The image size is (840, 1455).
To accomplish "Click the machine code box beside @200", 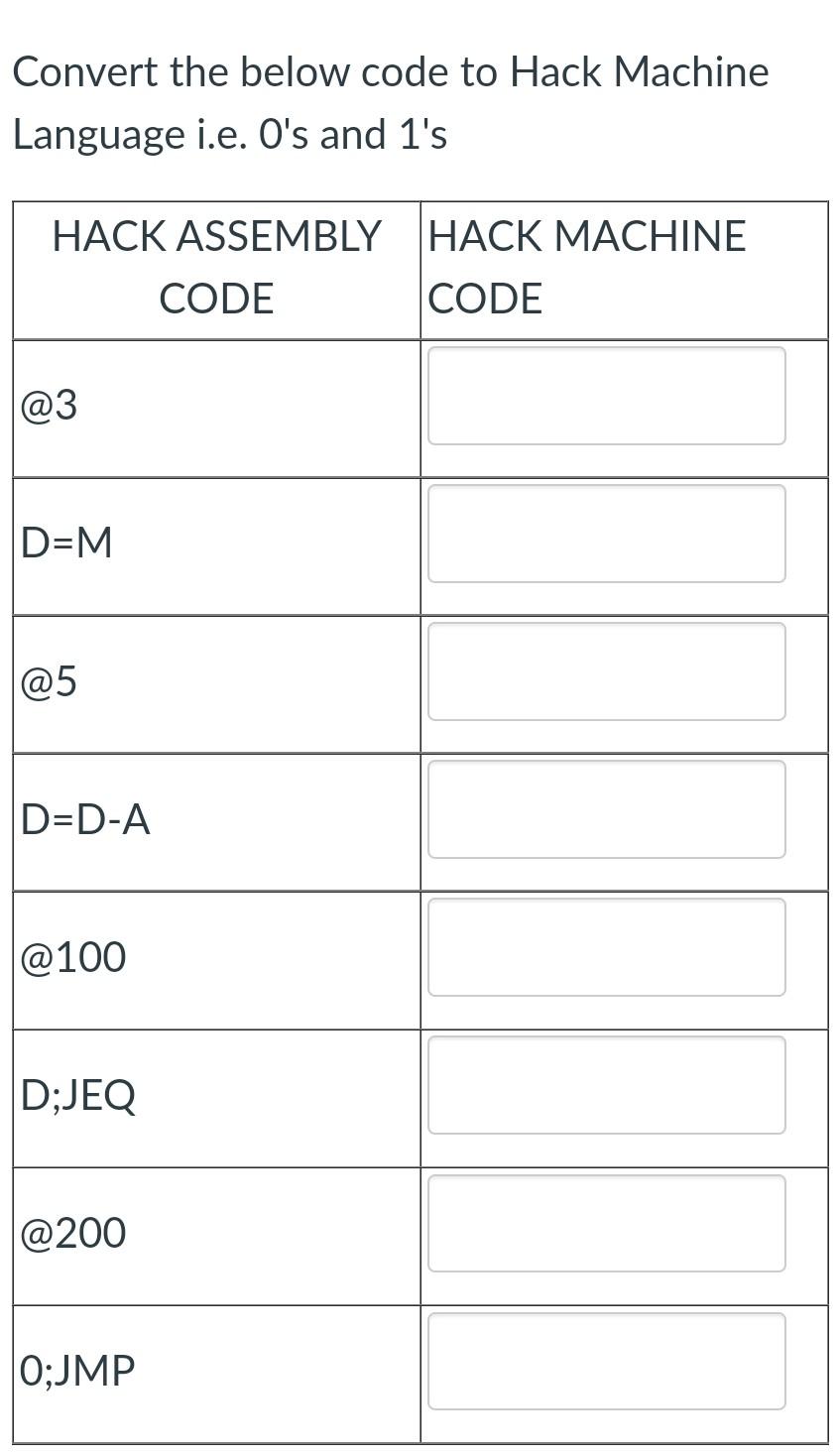I will (605, 1223).
